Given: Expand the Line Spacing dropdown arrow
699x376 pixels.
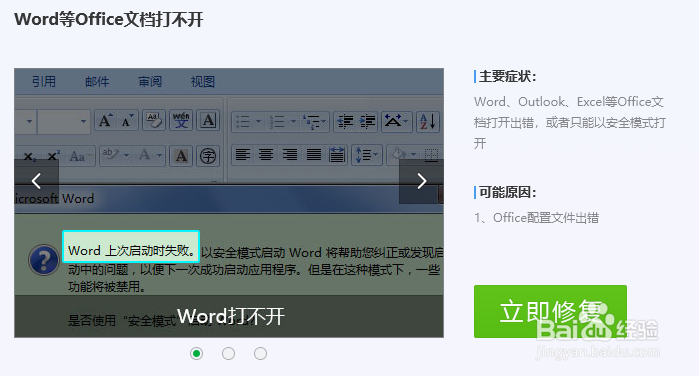Looking at the screenshot, I should pos(375,155).
